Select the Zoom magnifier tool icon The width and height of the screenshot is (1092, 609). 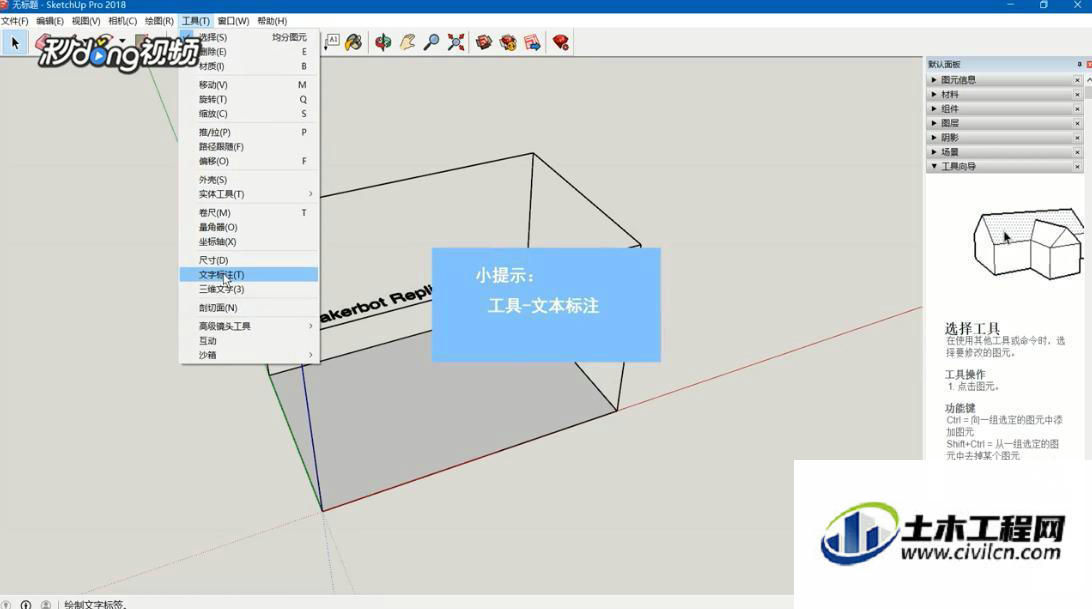coord(432,43)
